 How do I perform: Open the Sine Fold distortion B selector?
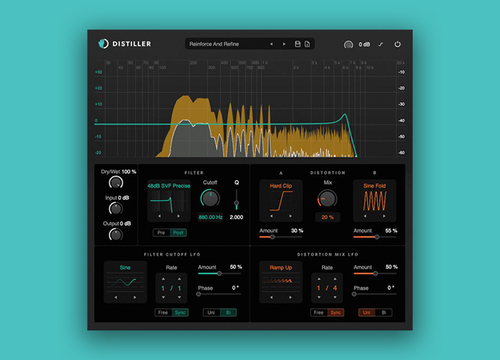pos(375,186)
